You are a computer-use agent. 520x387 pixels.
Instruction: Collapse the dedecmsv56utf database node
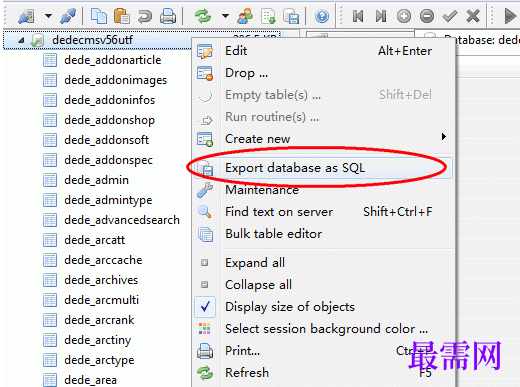(21, 40)
